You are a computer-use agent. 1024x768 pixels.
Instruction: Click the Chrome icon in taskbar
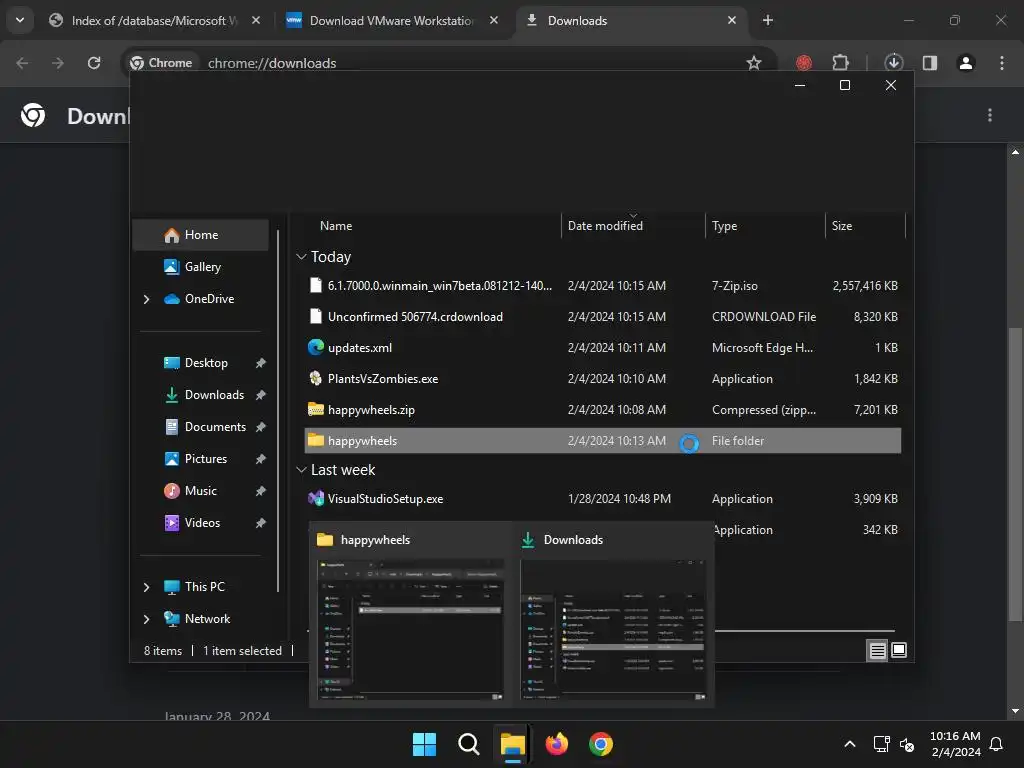[x=601, y=744]
